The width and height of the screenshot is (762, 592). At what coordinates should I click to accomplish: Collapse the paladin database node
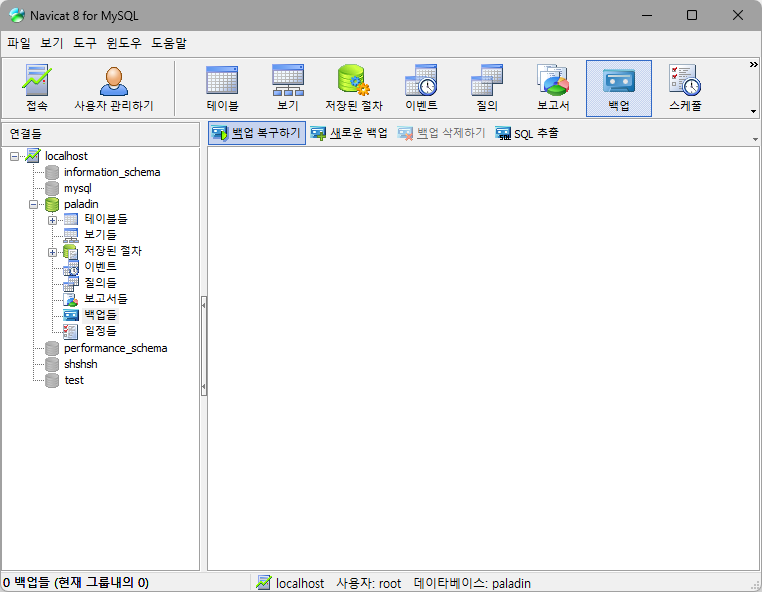click(34, 204)
